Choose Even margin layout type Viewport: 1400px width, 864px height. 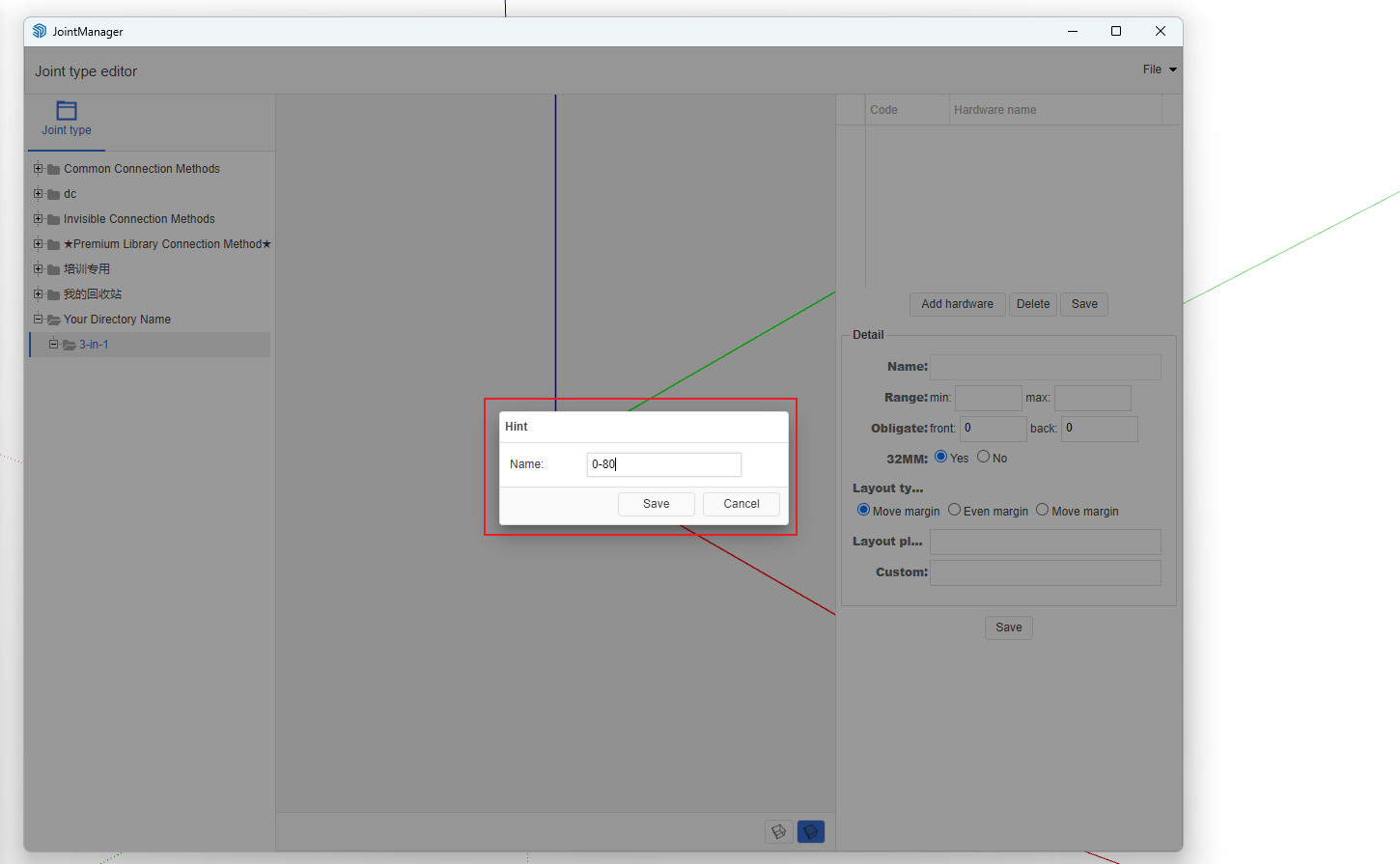pos(954,510)
